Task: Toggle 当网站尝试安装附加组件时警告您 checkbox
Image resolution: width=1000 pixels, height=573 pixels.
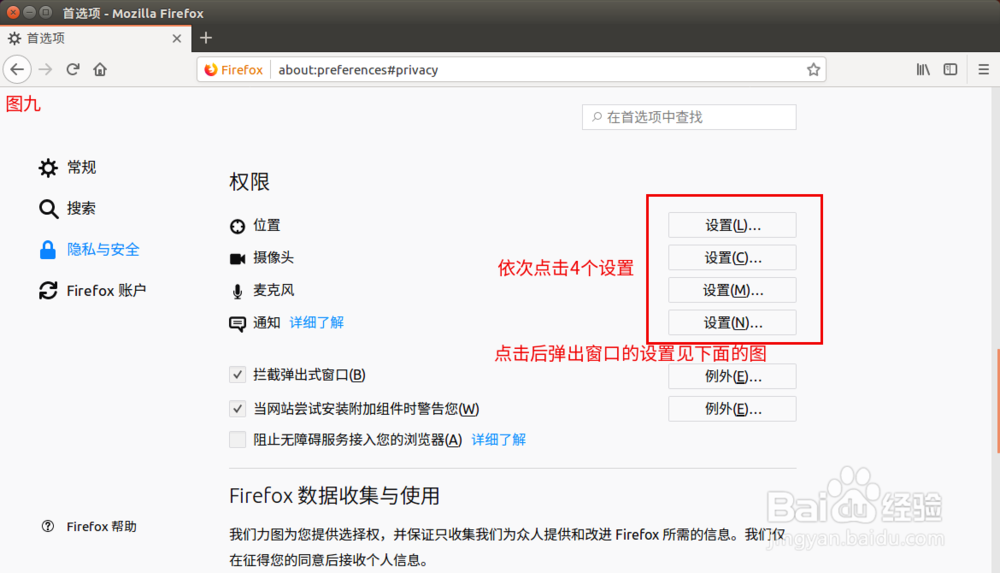Action: coord(237,408)
